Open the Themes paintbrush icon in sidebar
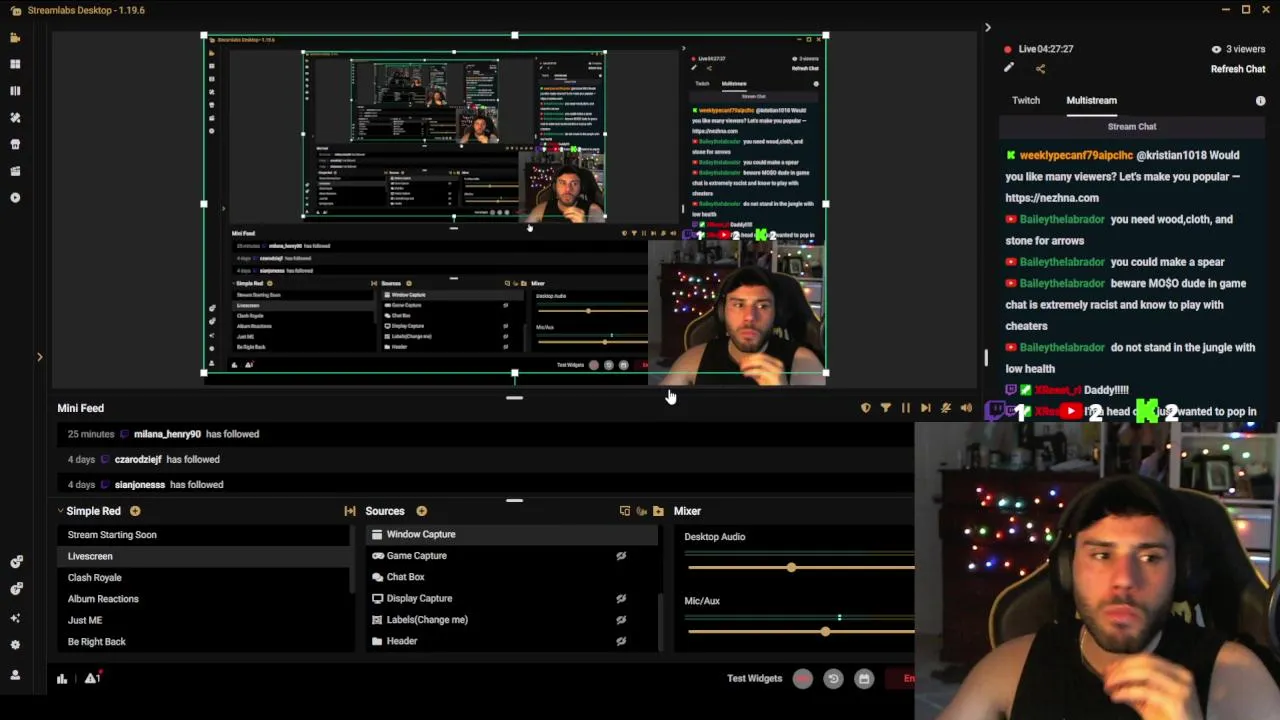 point(15,117)
